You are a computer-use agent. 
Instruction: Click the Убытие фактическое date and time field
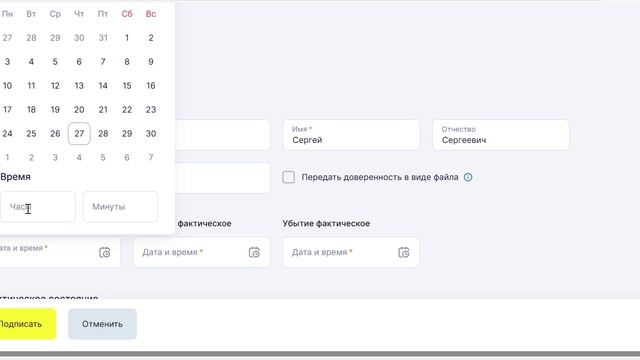click(x=351, y=253)
